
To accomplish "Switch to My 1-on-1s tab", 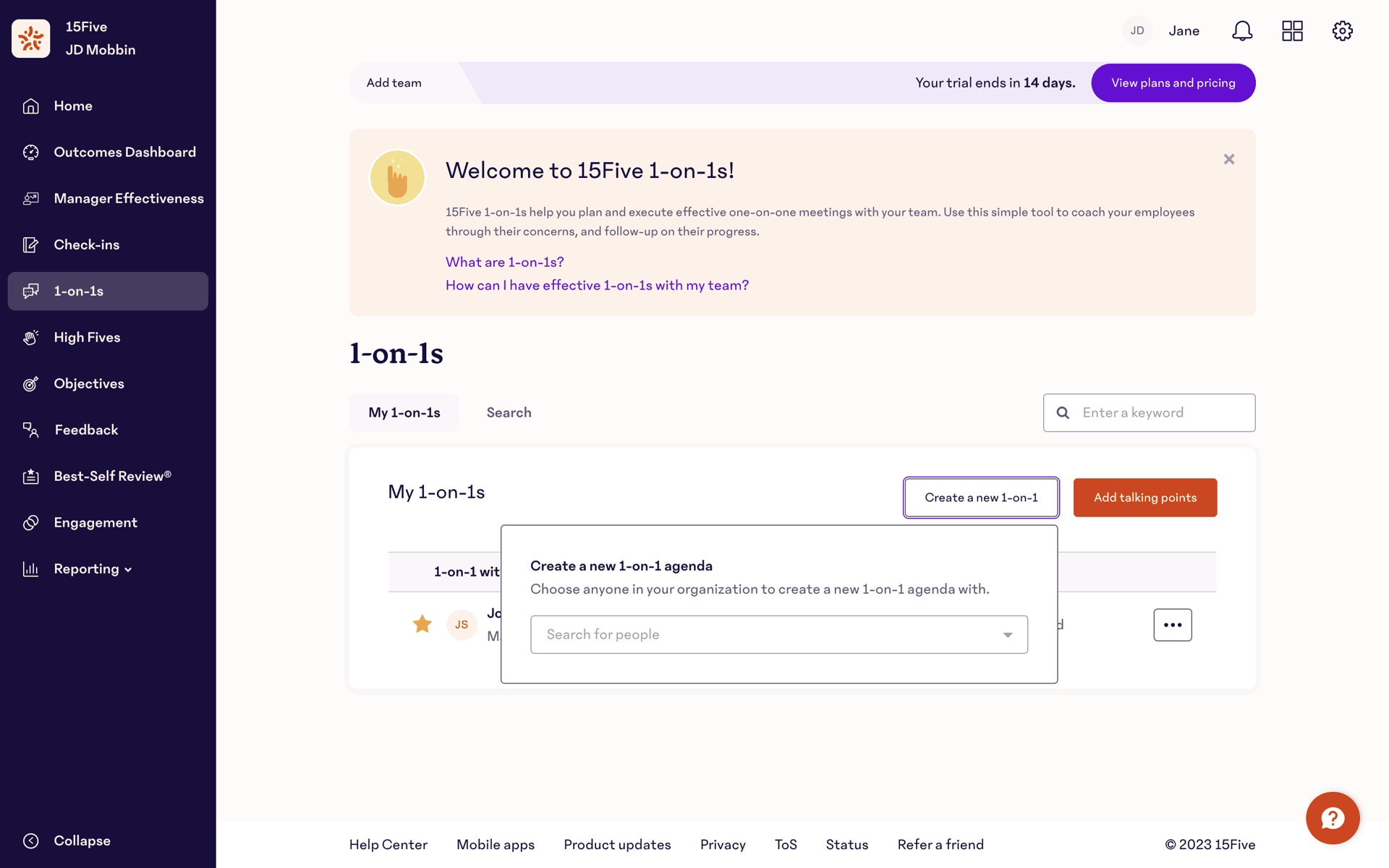I will (x=404, y=412).
